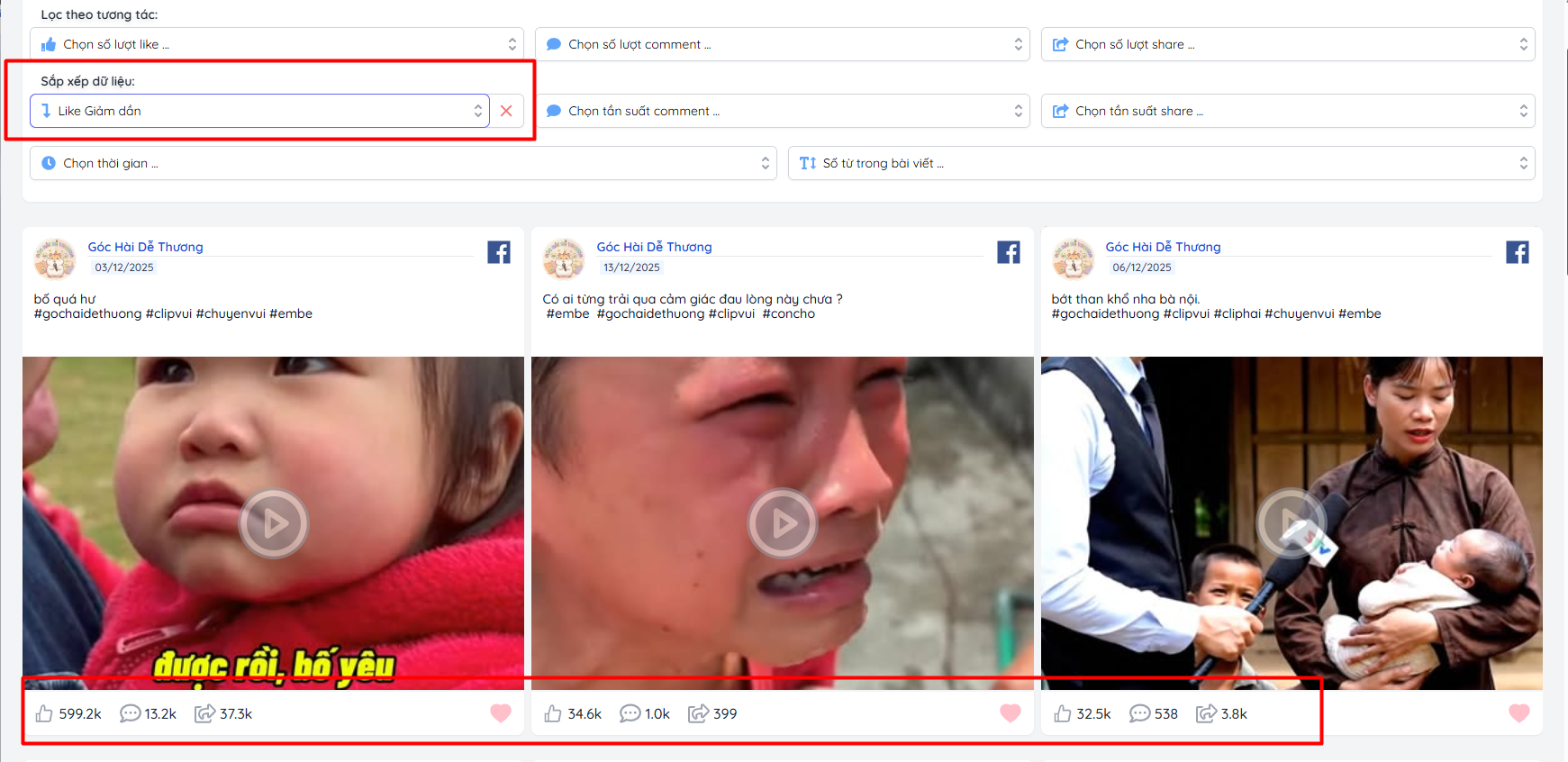Click the share icon showing 37.3k
Viewport: 1568px width, 762px height.
[204, 713]
